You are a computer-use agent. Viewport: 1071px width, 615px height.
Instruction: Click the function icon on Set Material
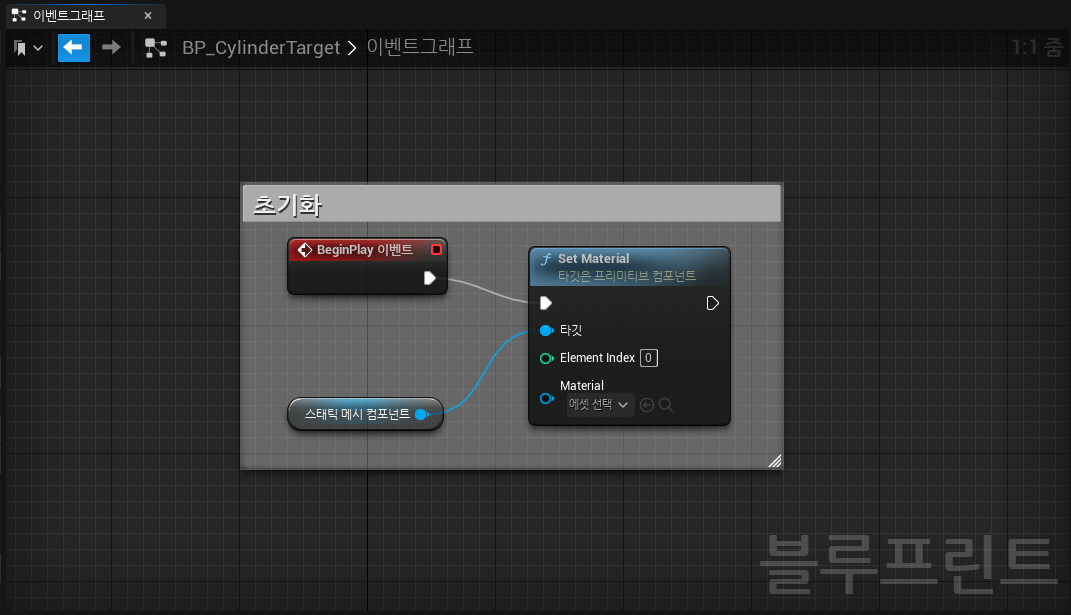(546, 259)
